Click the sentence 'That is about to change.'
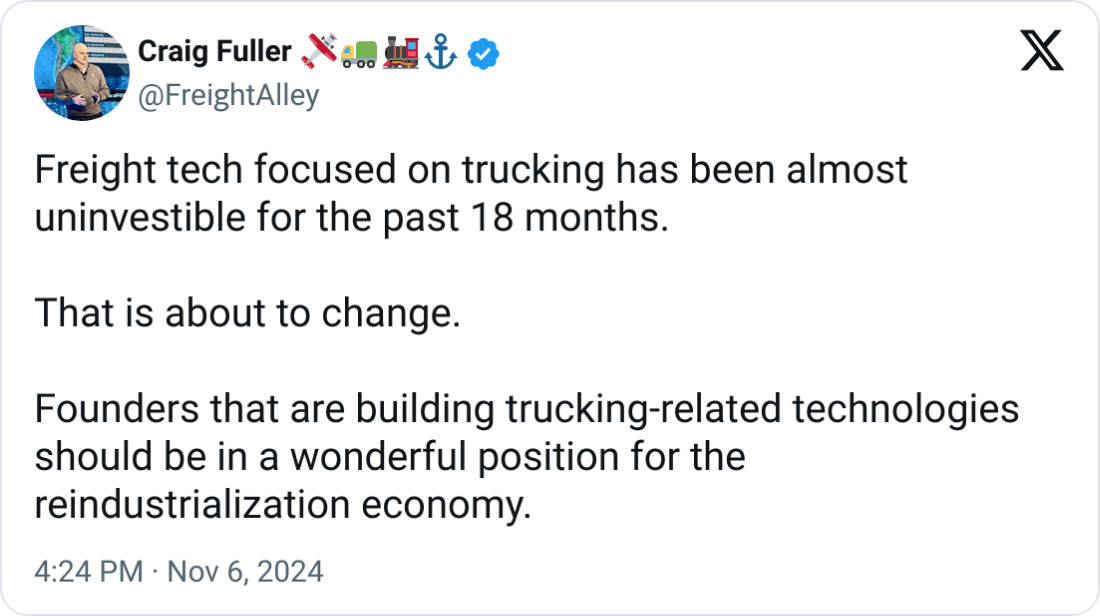Screen dimensions: 1100x616 247,315
